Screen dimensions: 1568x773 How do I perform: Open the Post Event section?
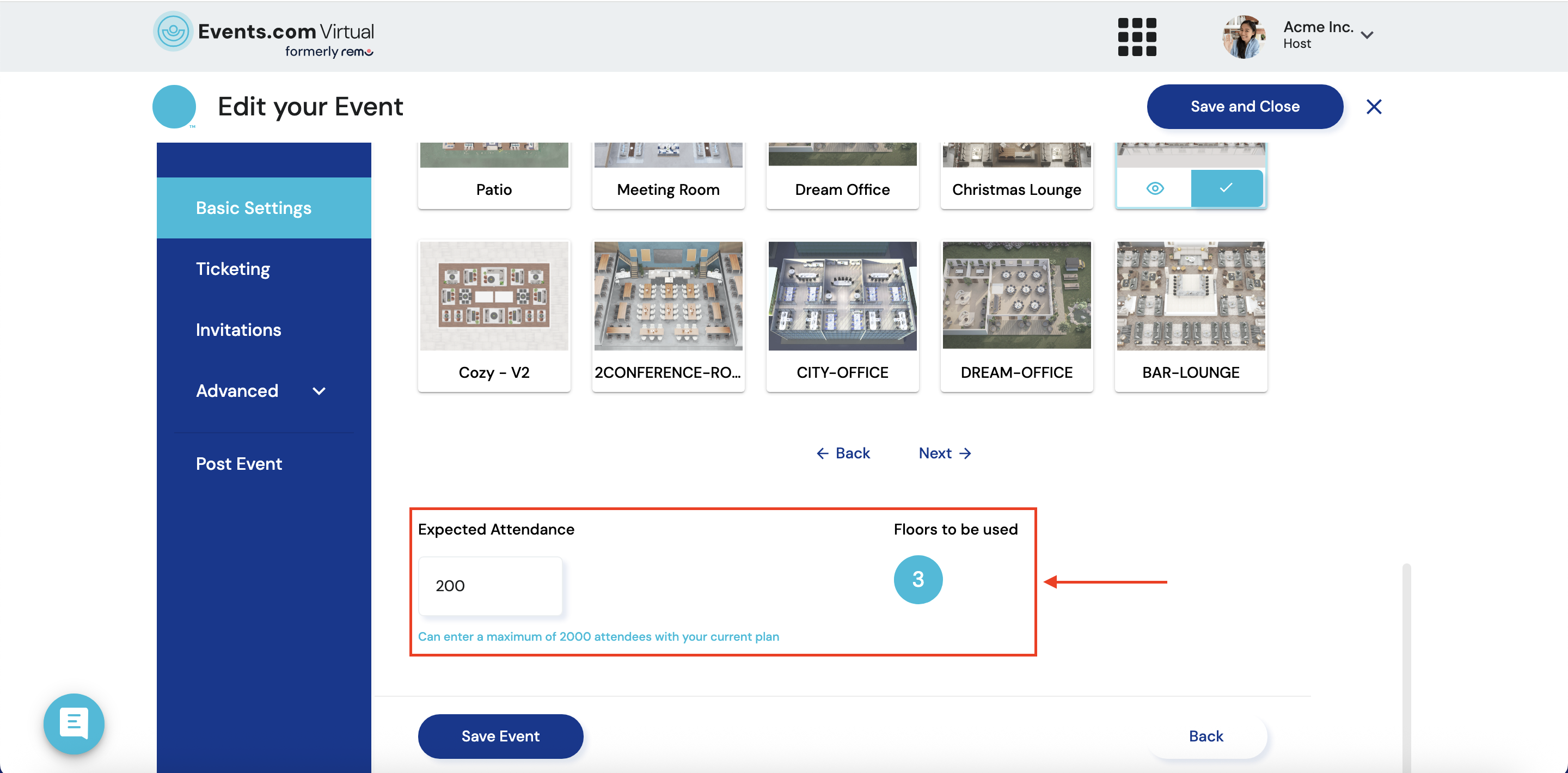[x=238, y=463]
